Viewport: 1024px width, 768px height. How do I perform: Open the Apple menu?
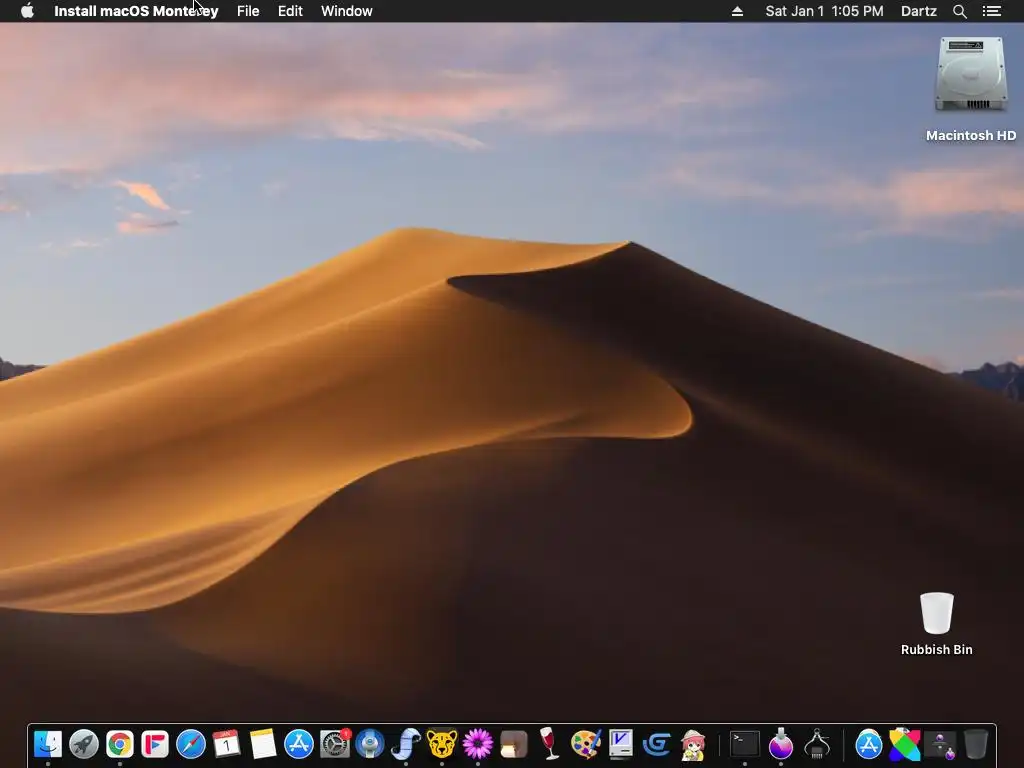[27, 11]
